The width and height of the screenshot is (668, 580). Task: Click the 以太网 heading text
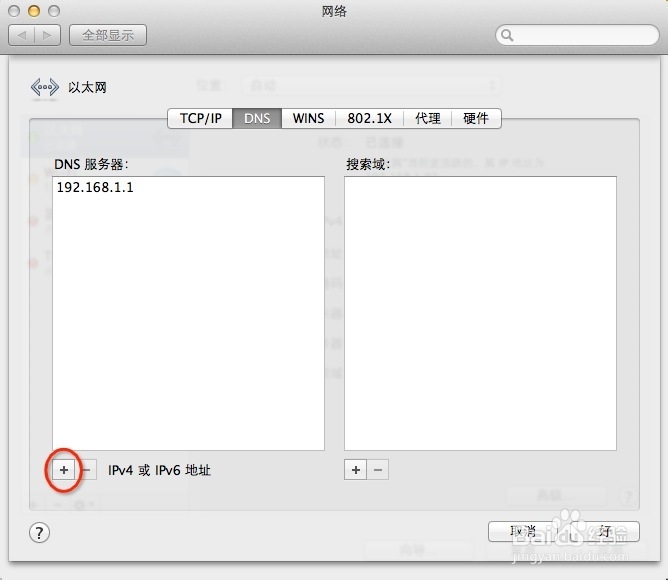(x=87, y=87)
